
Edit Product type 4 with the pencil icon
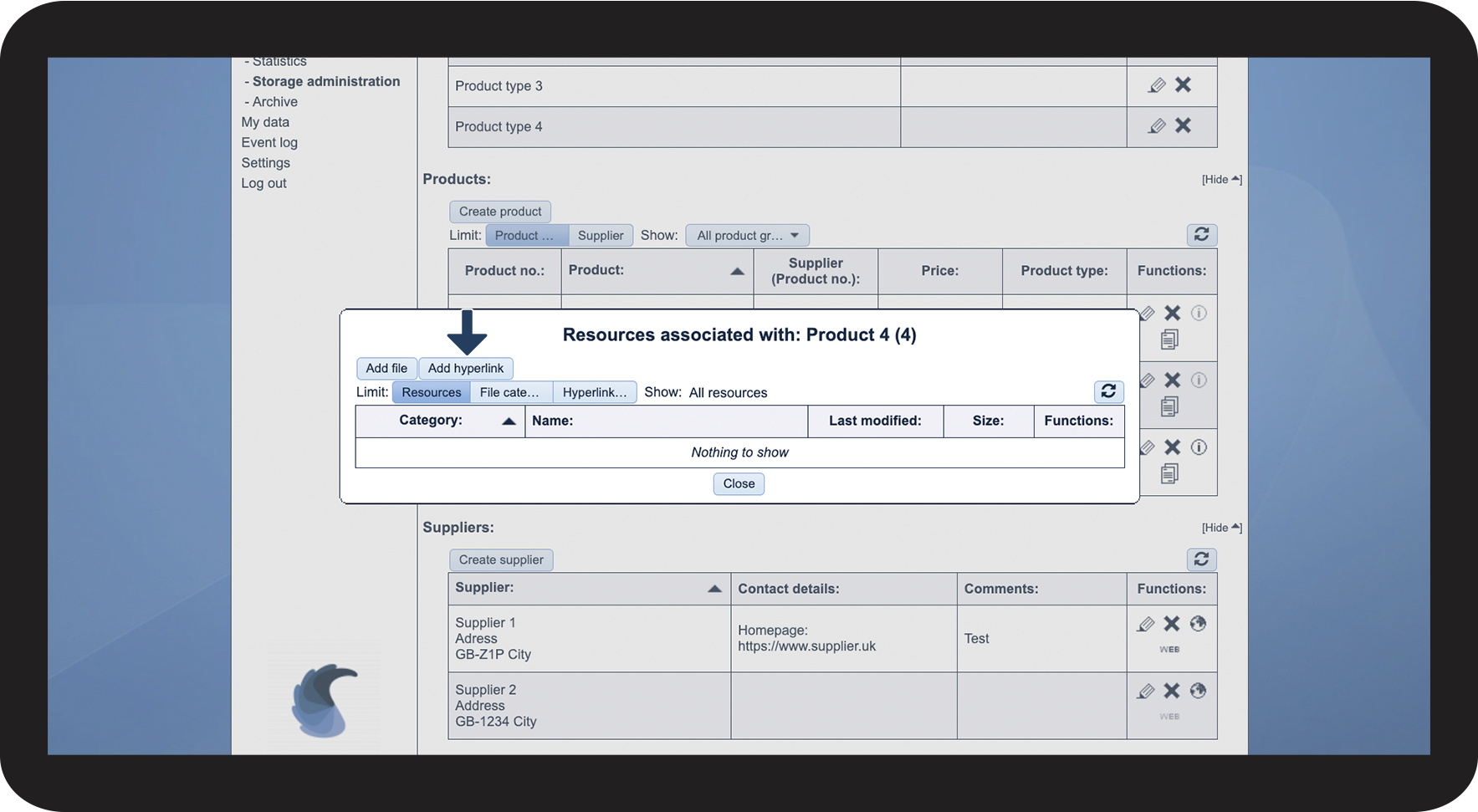click(1157, 126)
